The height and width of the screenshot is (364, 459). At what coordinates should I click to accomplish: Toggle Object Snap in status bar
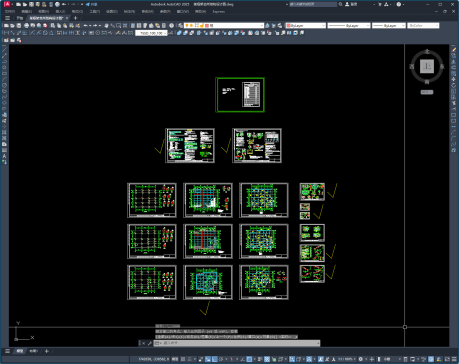pyautogui.click(x=249, y=360)
